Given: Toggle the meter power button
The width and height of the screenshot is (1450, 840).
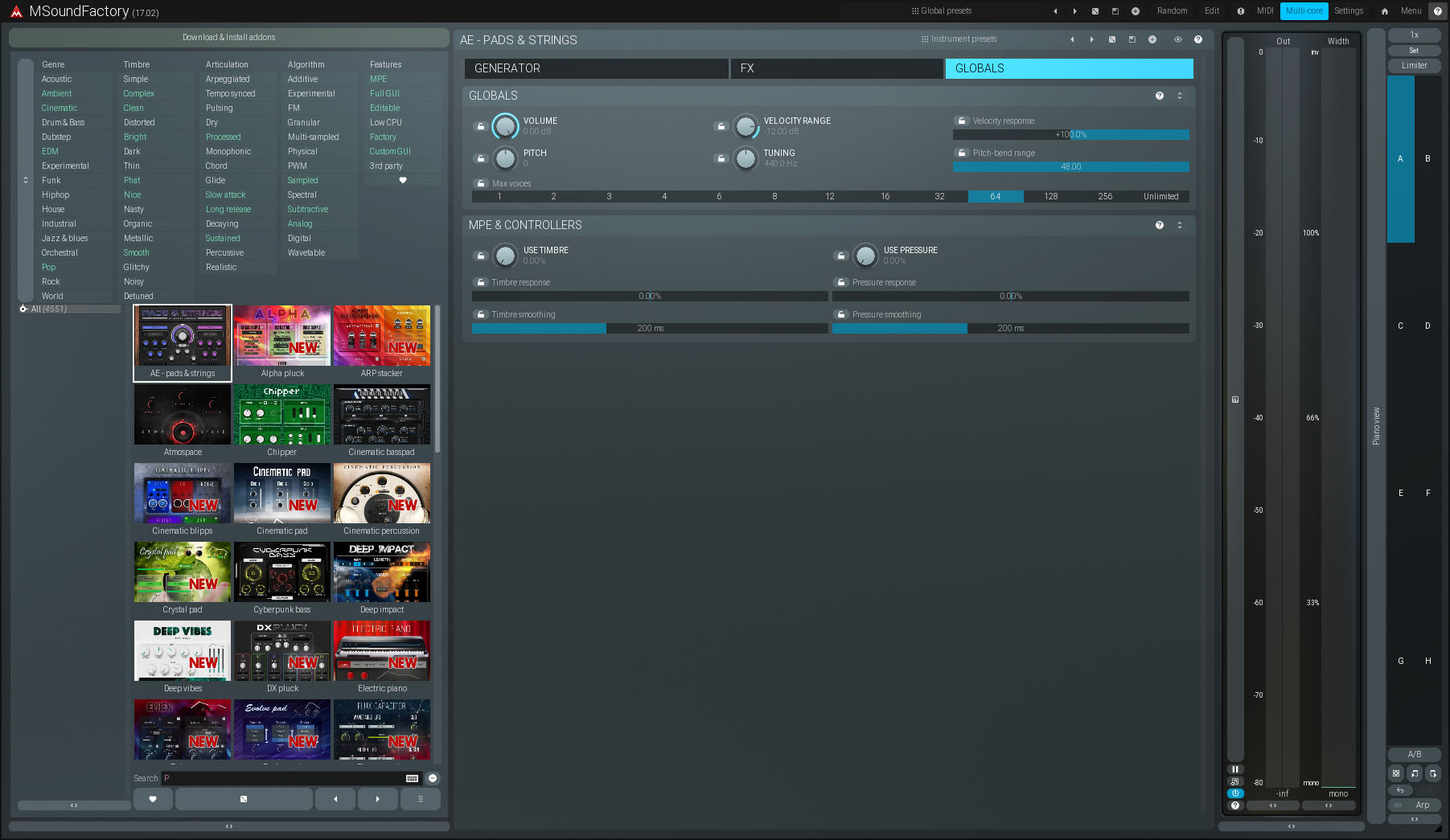Looking at the screenshot, I should click(1235, 793).
